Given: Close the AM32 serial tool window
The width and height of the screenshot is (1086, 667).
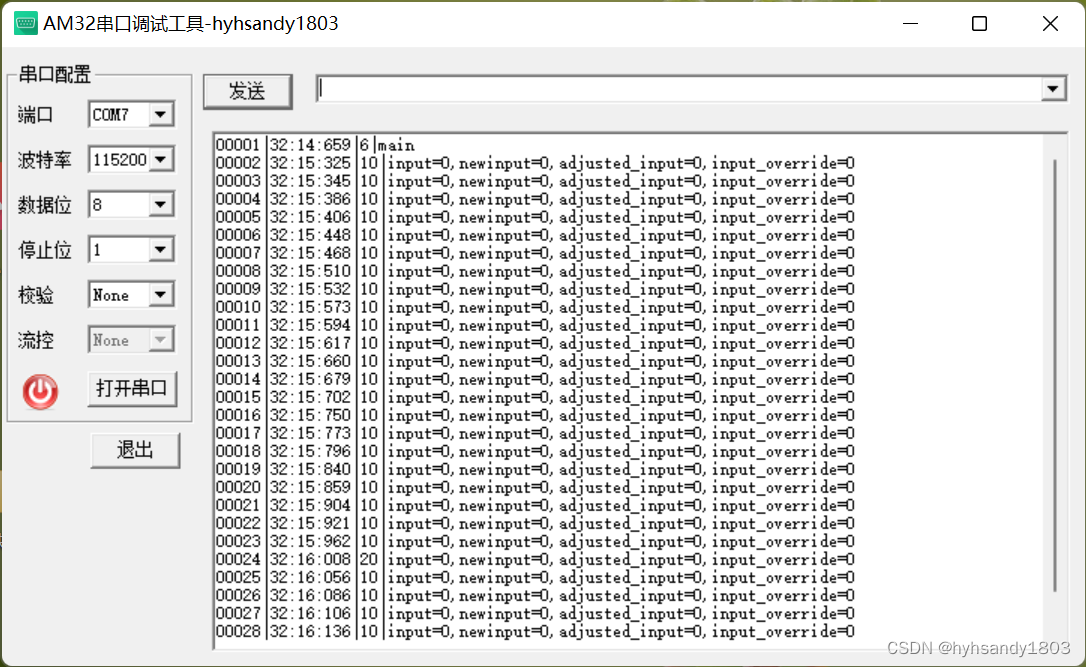Looking at the screenshot, I should click(x=1050, y=24).
